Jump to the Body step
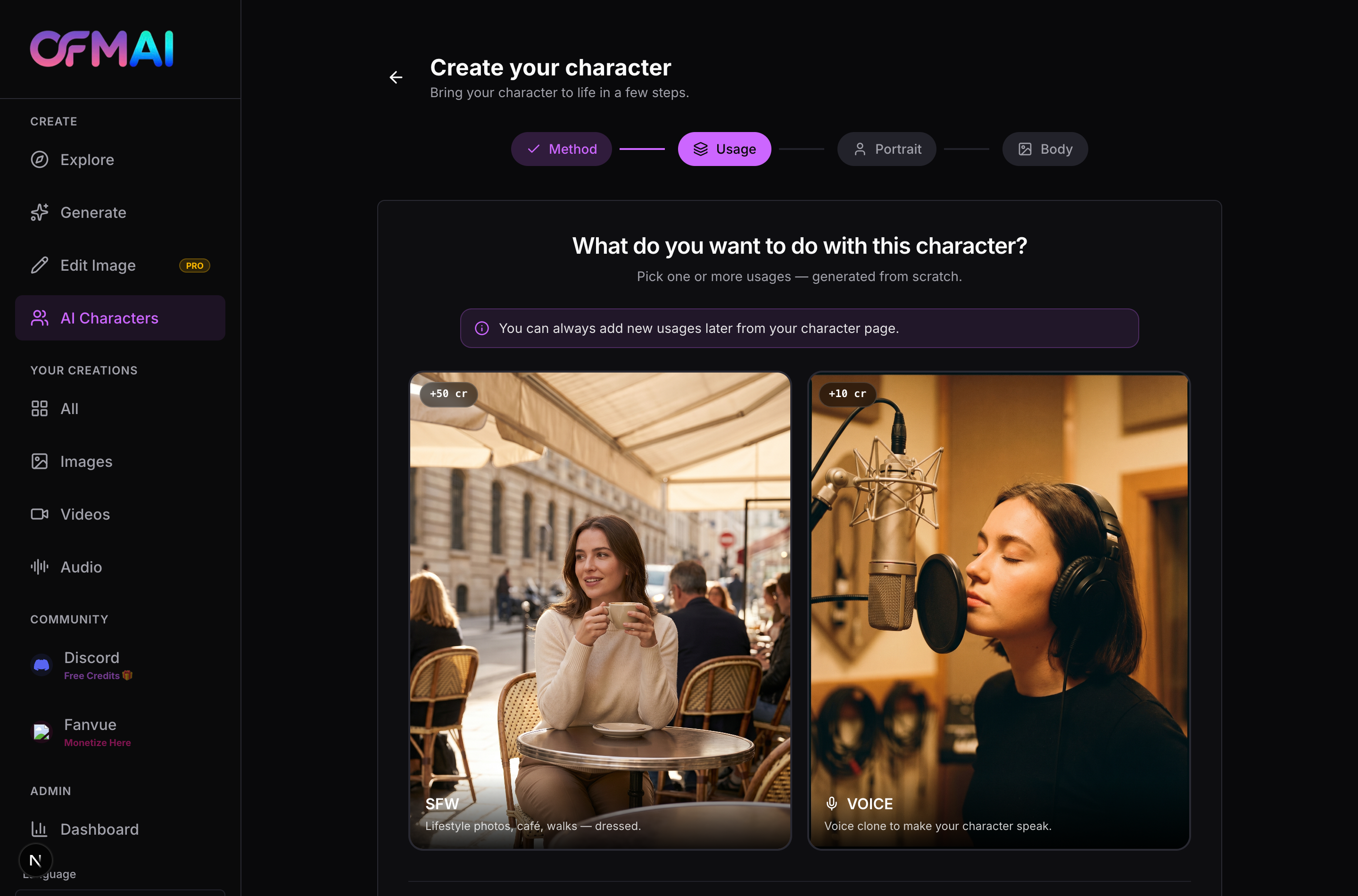The width and height of the screenshot is (1358, 896). click(1045, 149)
